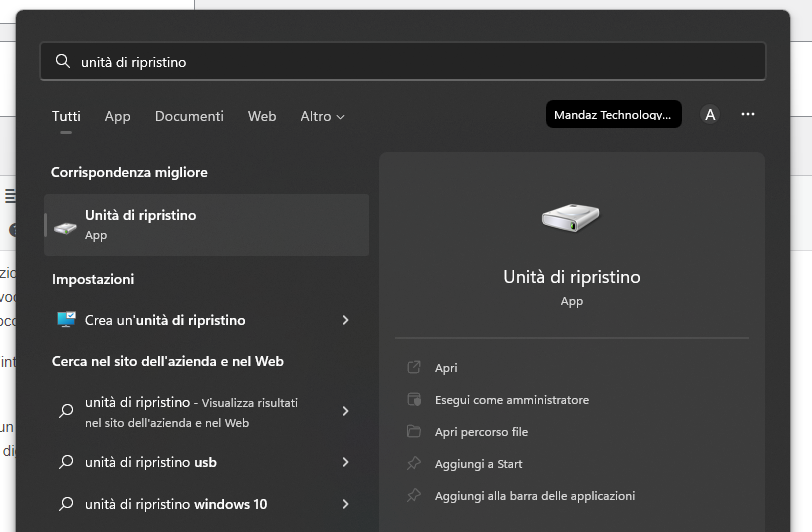
Task: Click Aggiungi alla barra delle applicazioni
Action: (x=534, y=496)
